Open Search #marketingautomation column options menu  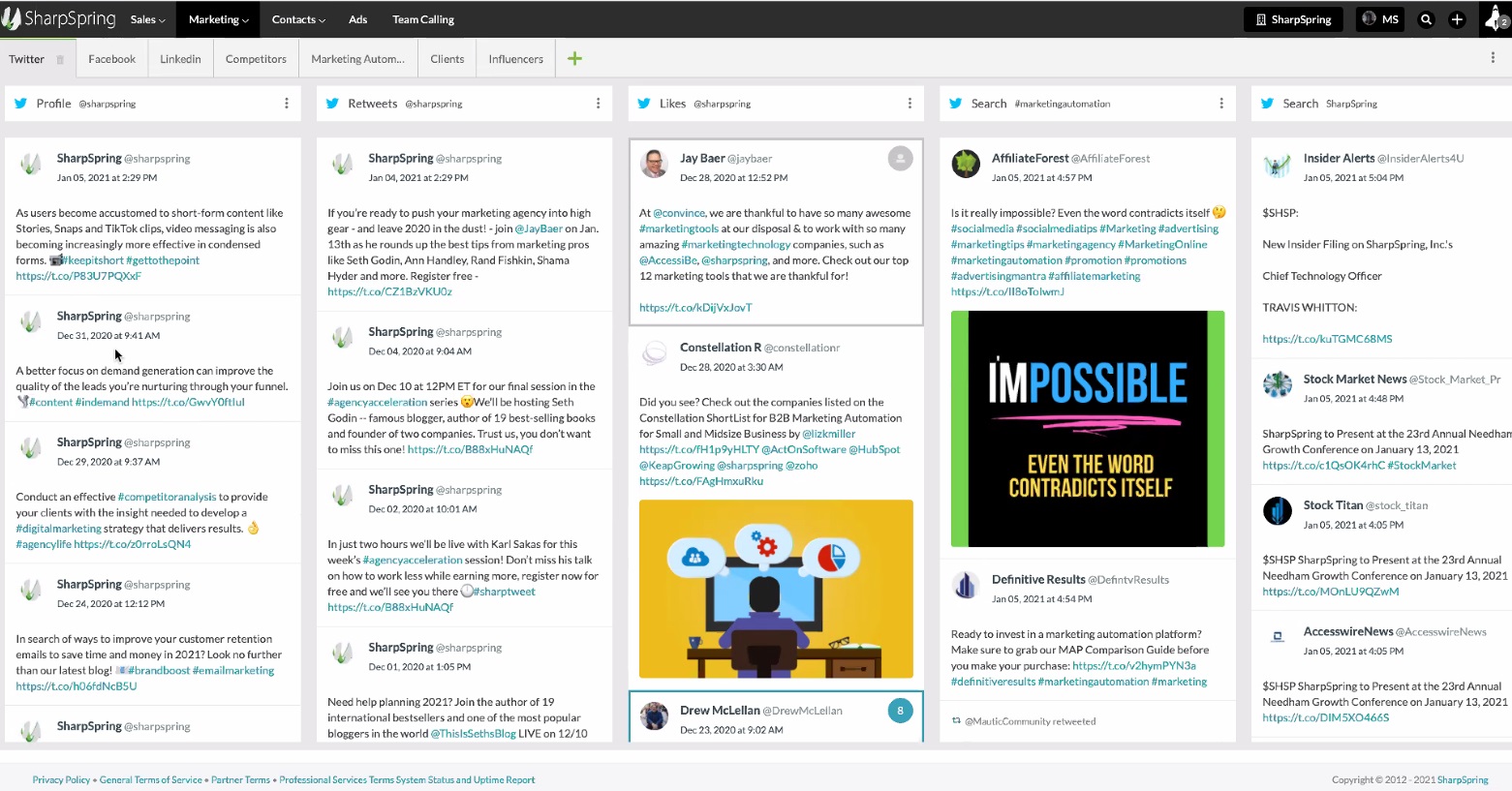1220,104
